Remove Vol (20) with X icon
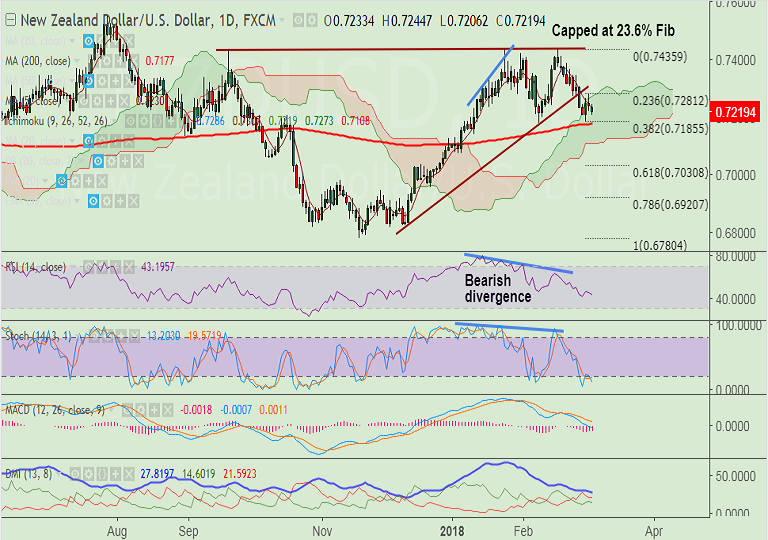 (x=102, y=181)
